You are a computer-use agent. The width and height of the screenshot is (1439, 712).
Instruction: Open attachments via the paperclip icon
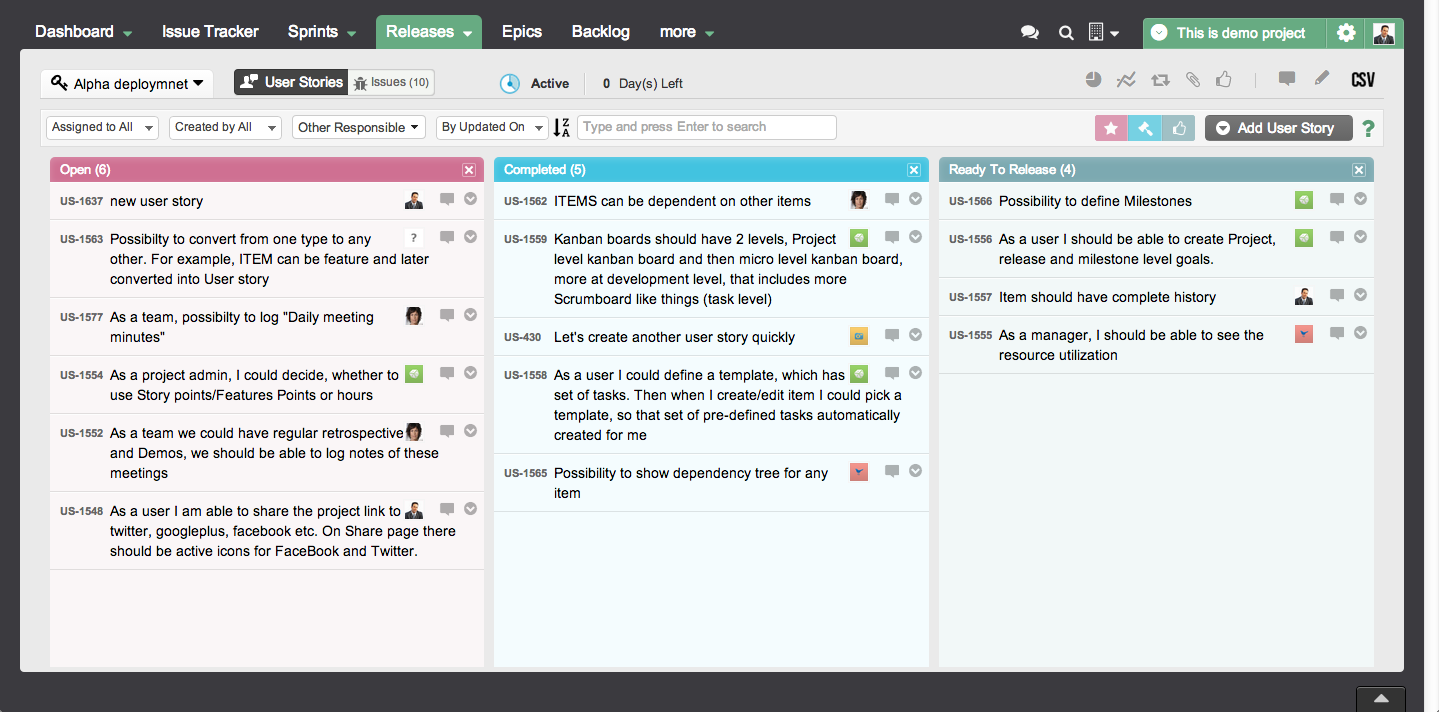1192,80
